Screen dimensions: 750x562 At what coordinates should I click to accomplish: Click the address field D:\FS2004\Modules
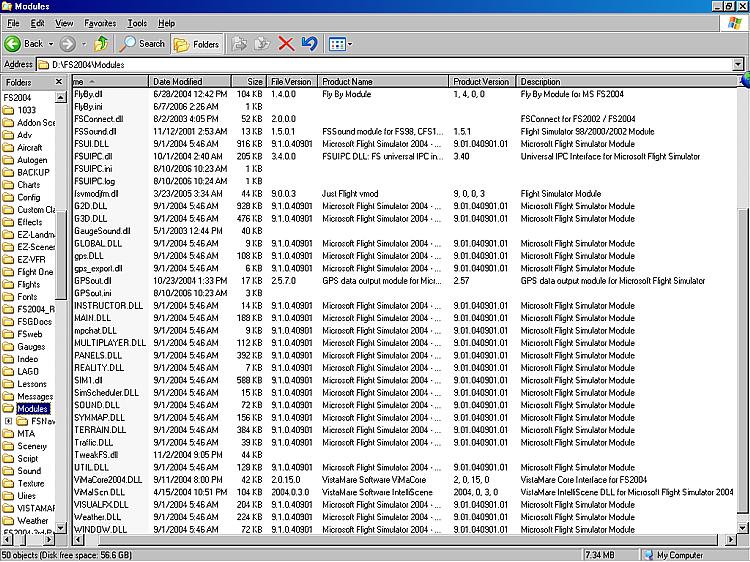click(385, 65)
